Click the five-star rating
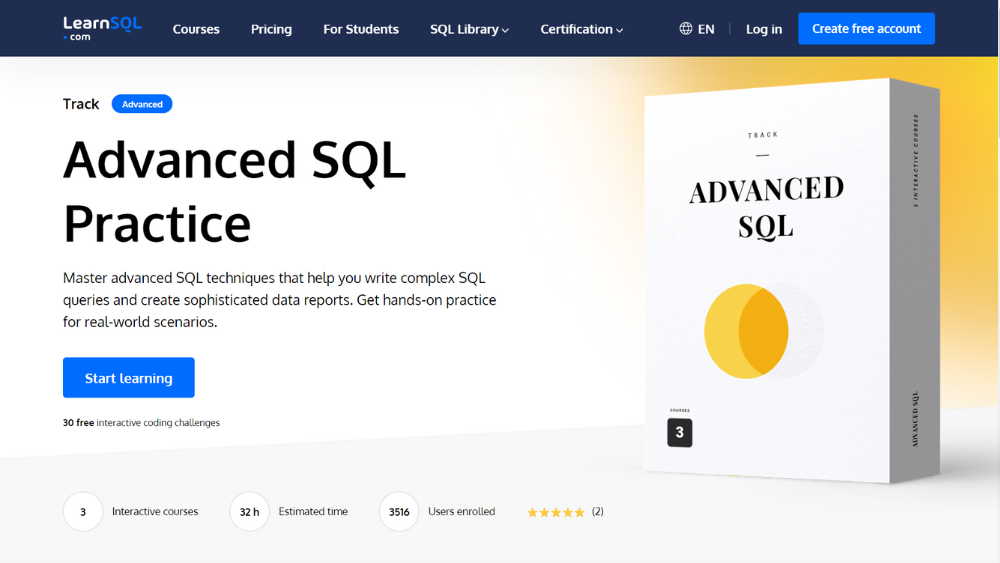The image size is (1000, 563). pos(555,512)
